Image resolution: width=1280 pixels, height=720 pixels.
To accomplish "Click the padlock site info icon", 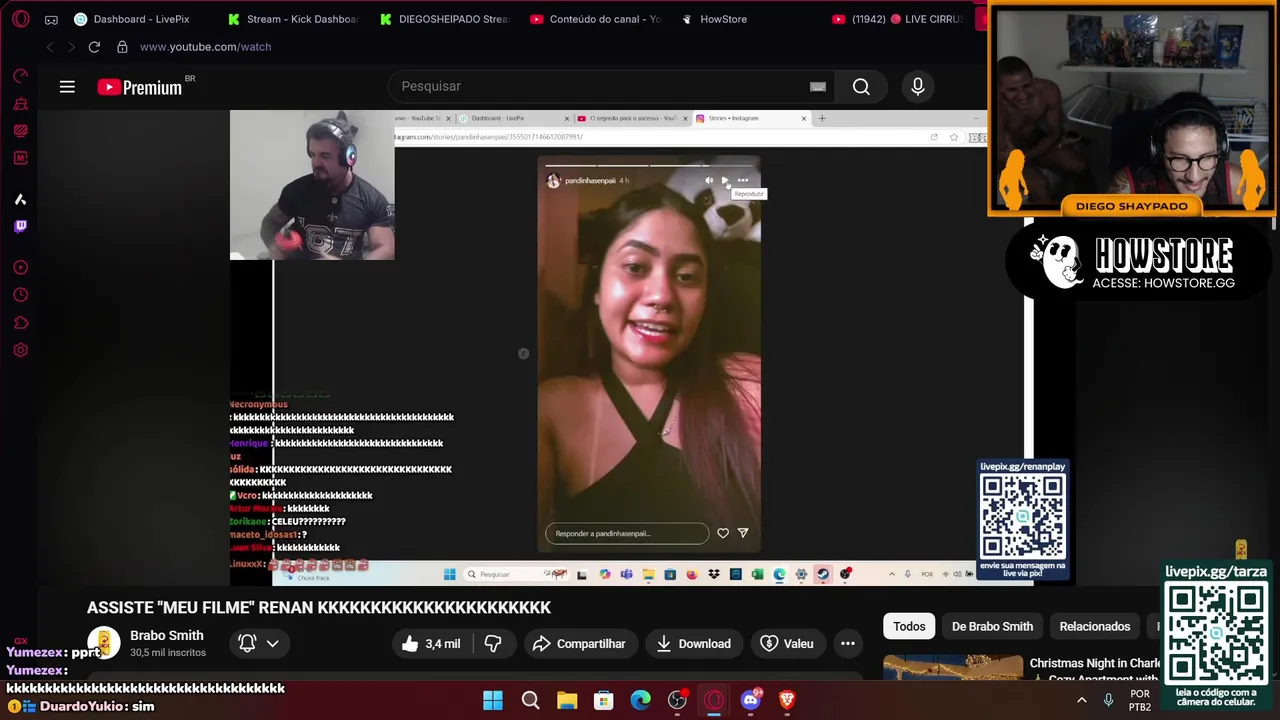I will (x=122, y=47).
